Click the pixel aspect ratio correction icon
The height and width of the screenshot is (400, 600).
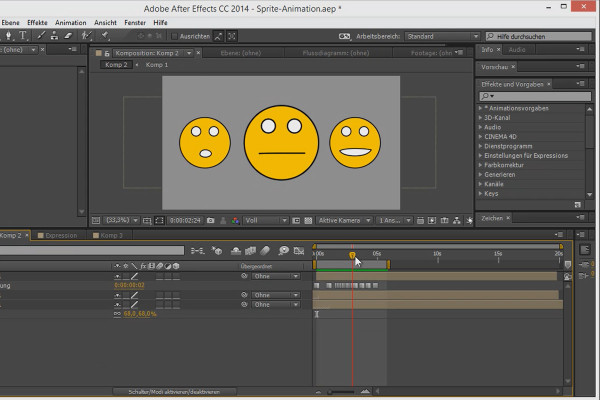coord(420,220)
